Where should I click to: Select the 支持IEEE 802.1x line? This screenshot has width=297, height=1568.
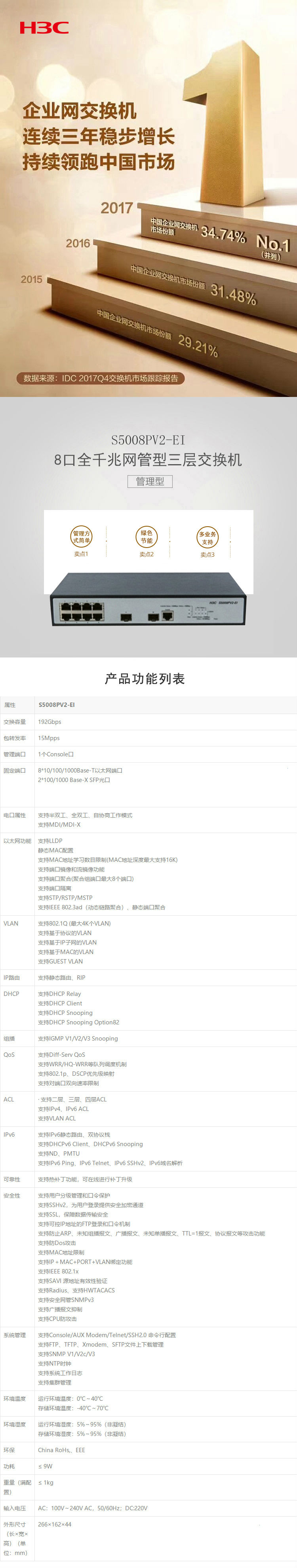coord(58,1271)
